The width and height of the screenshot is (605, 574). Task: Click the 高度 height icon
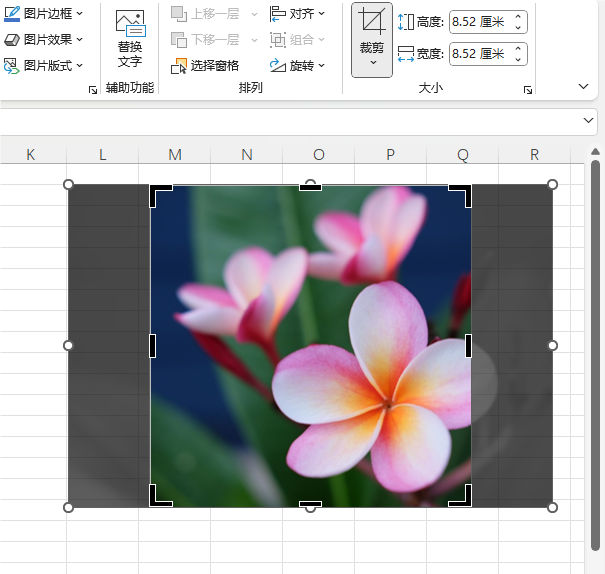[x=406, y=22]
